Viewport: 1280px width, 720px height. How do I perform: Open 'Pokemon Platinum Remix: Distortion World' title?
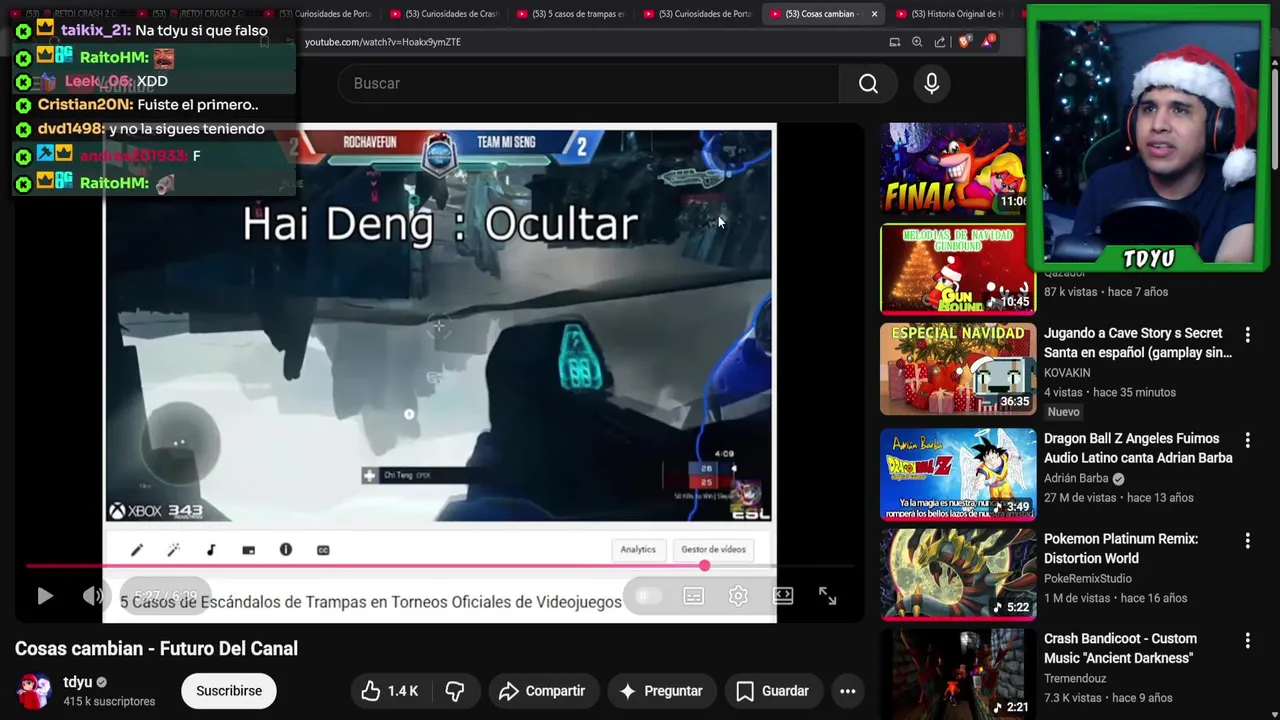1121,549
